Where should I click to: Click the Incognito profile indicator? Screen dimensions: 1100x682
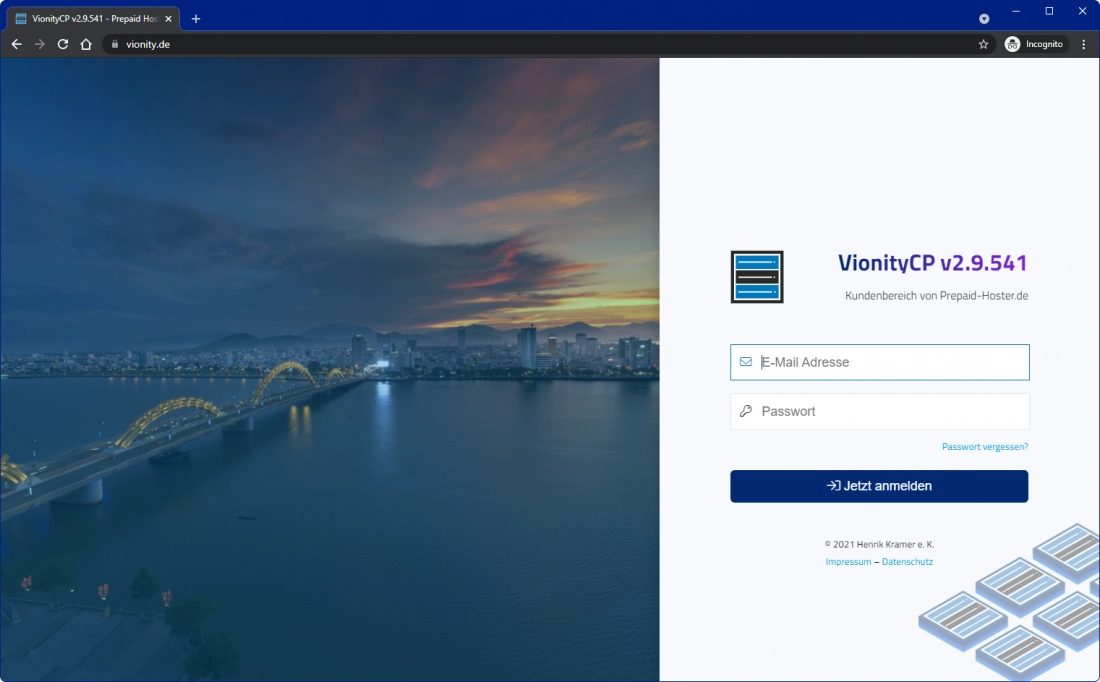[1035, 44]
